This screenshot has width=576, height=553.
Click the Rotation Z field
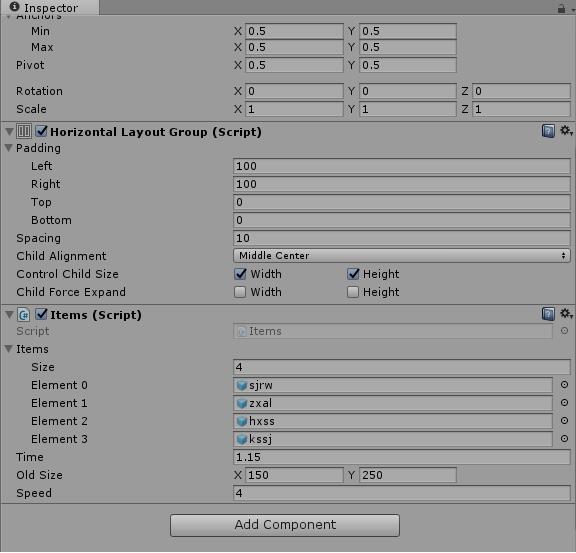click(521, 91)
